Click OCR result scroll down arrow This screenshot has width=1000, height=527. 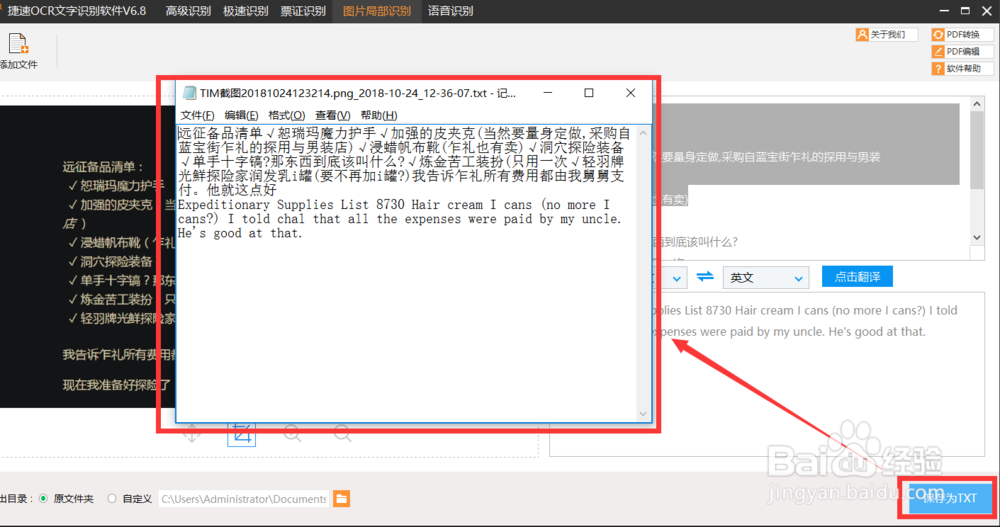tap(977, 237)
